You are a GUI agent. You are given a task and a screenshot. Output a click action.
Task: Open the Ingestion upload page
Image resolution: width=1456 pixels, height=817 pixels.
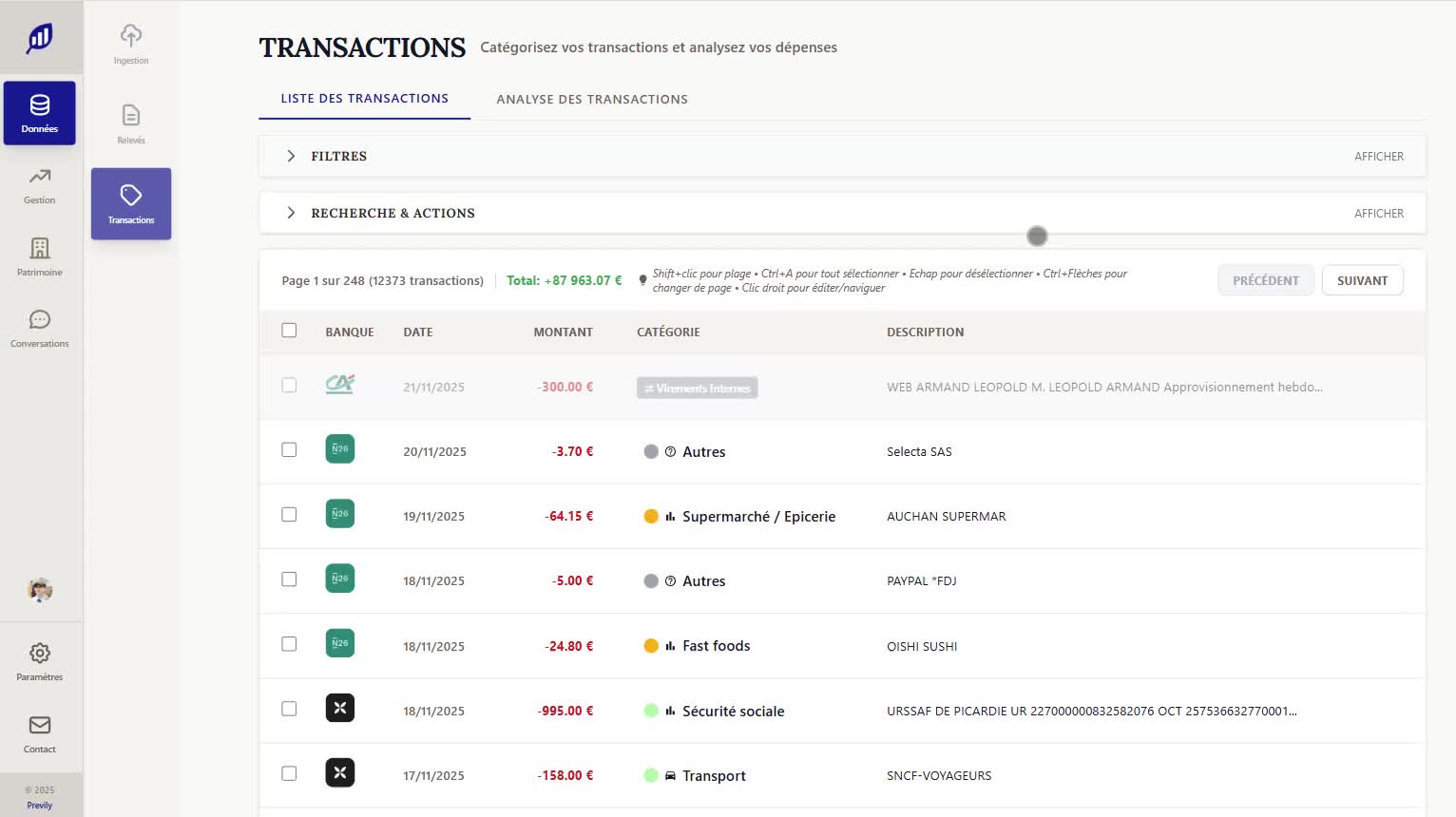[x=131, y=45]
